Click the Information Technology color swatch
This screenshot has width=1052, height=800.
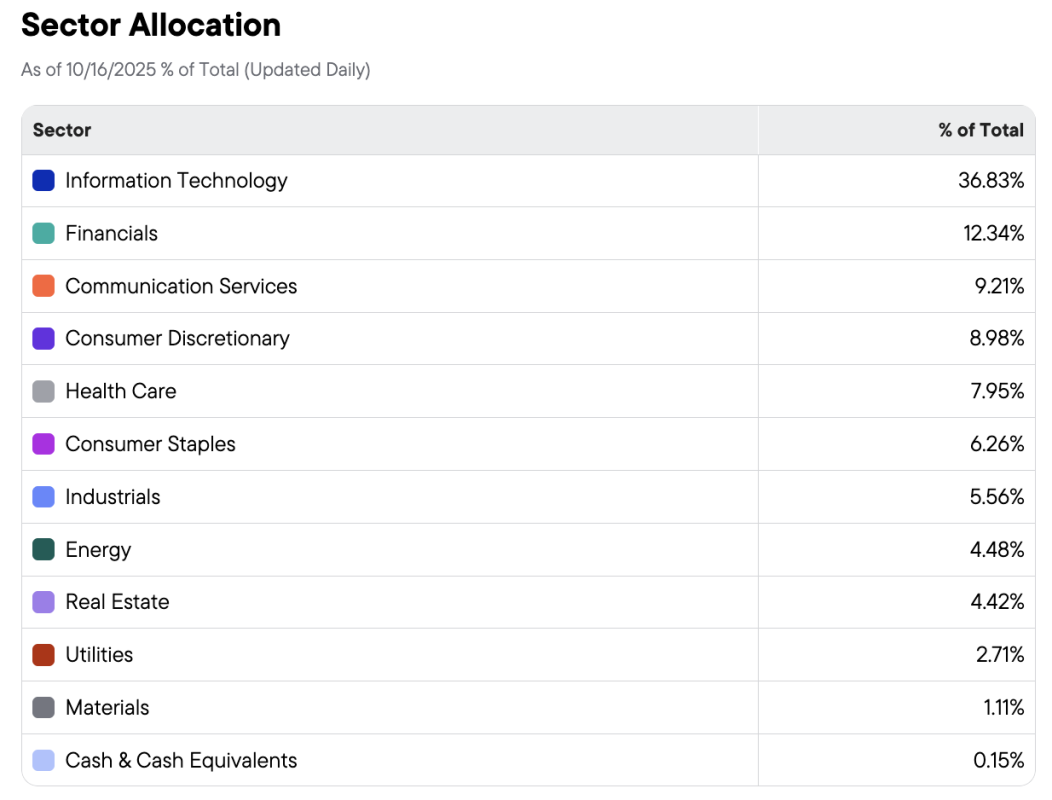[x=43, y=181]
